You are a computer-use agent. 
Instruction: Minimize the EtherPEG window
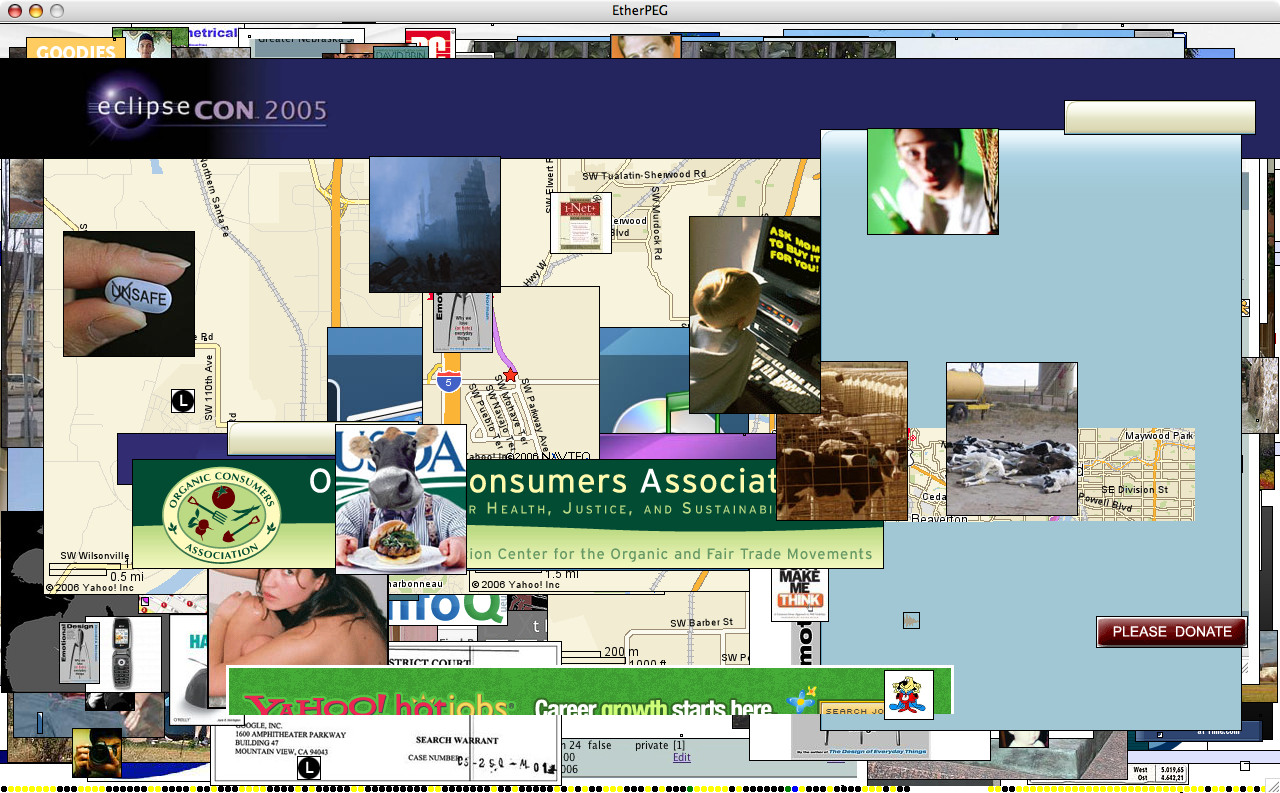pos(36,11)
